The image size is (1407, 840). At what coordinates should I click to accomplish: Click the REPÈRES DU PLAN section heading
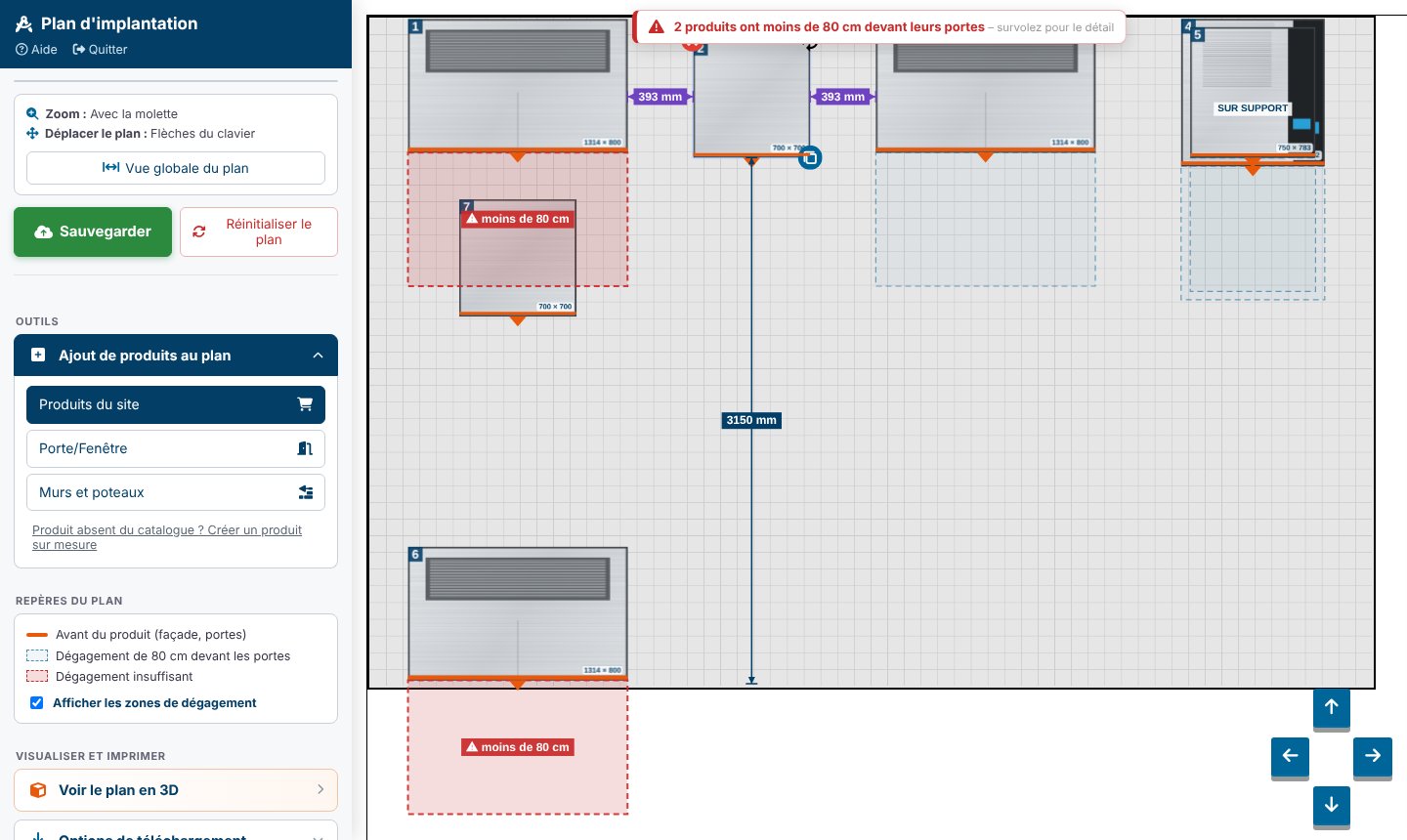[x=69, y=601]
